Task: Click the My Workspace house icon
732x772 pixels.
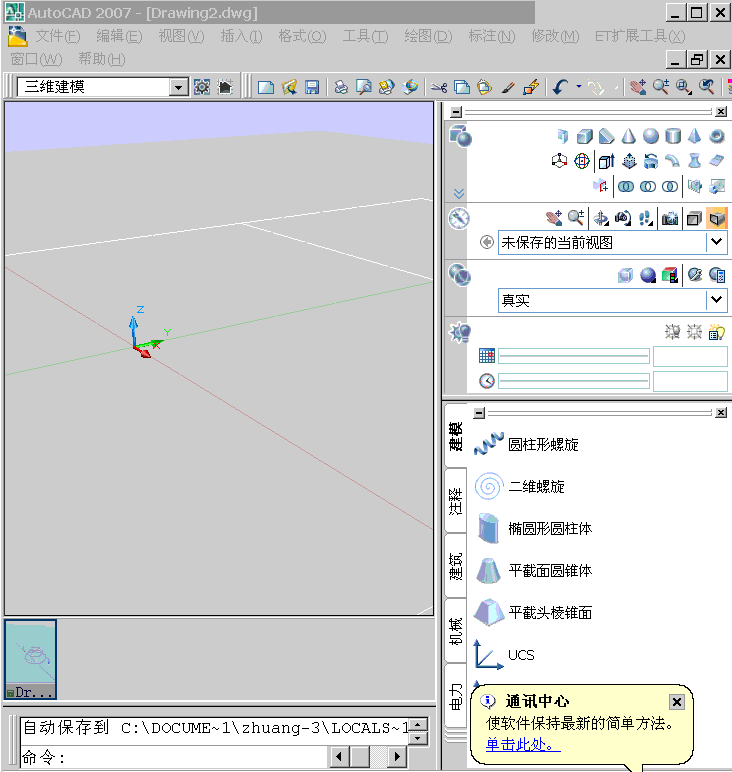Action: coord(225,87)
